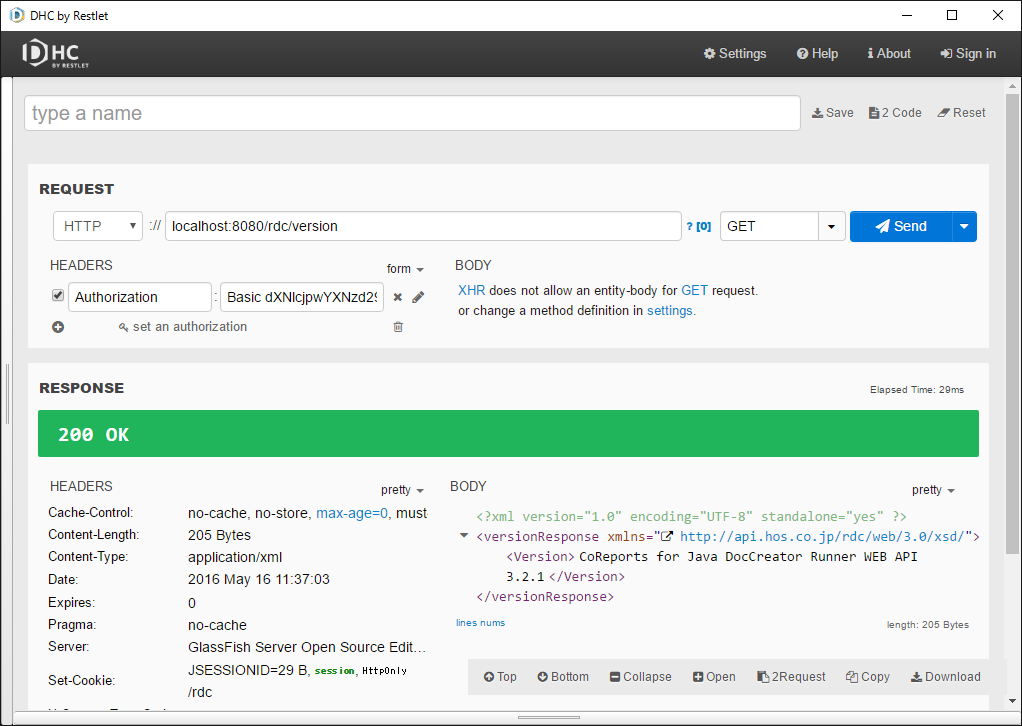Reset the request with eraser icon

point(961,113)
